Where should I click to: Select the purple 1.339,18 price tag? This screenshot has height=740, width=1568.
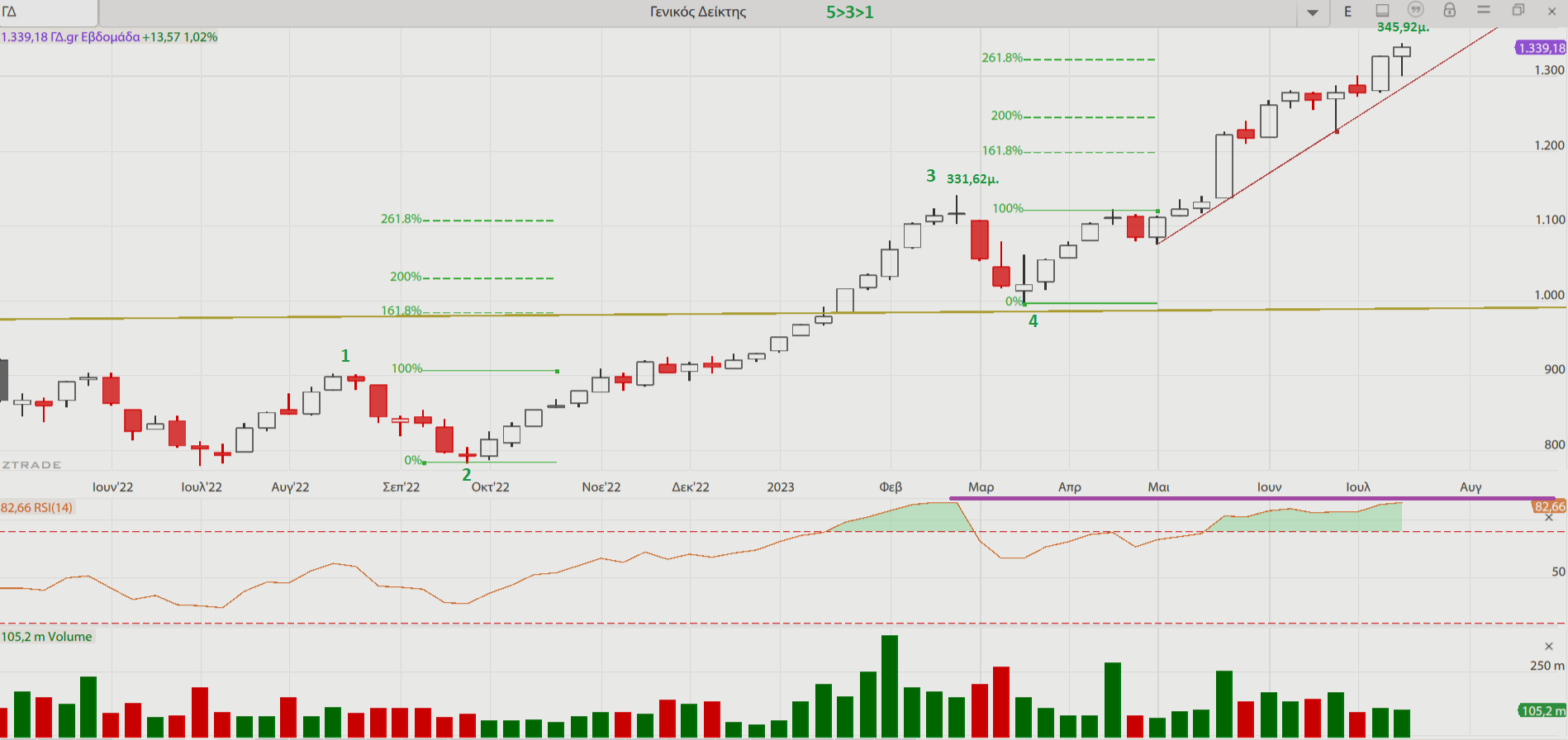click(x=1542, y=48)
